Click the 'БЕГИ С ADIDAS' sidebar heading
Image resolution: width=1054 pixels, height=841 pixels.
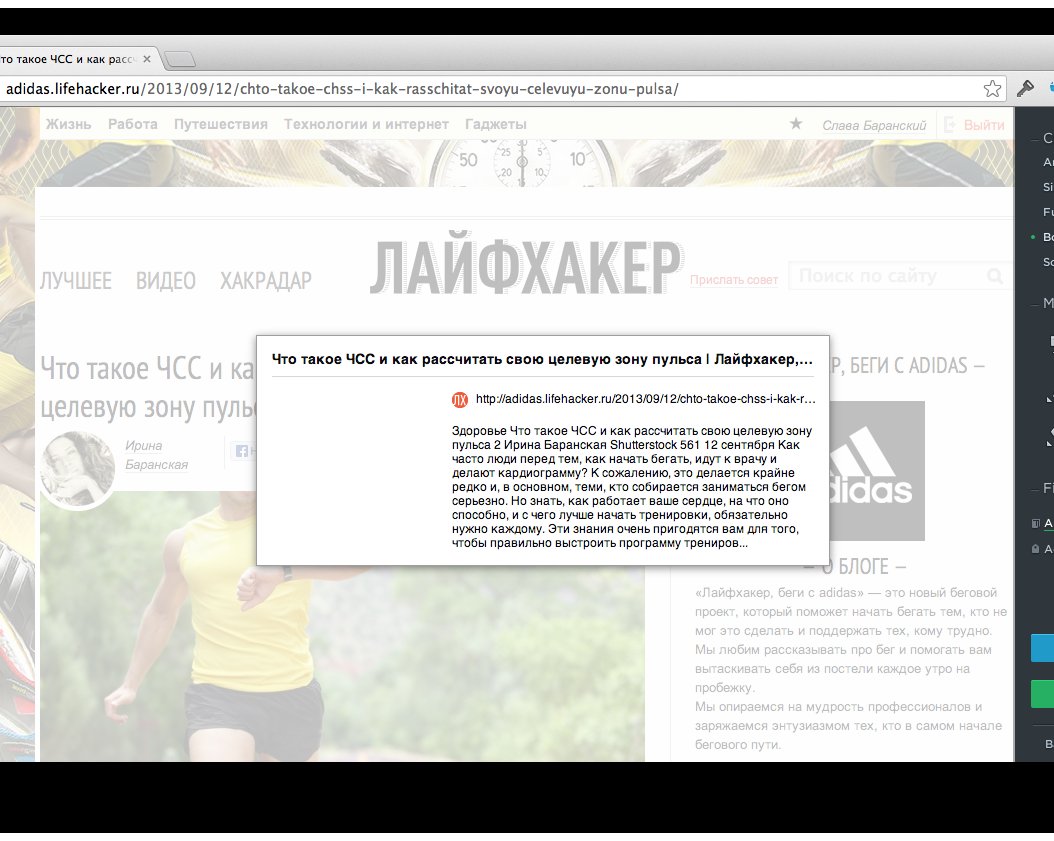[x=907, y=366]
